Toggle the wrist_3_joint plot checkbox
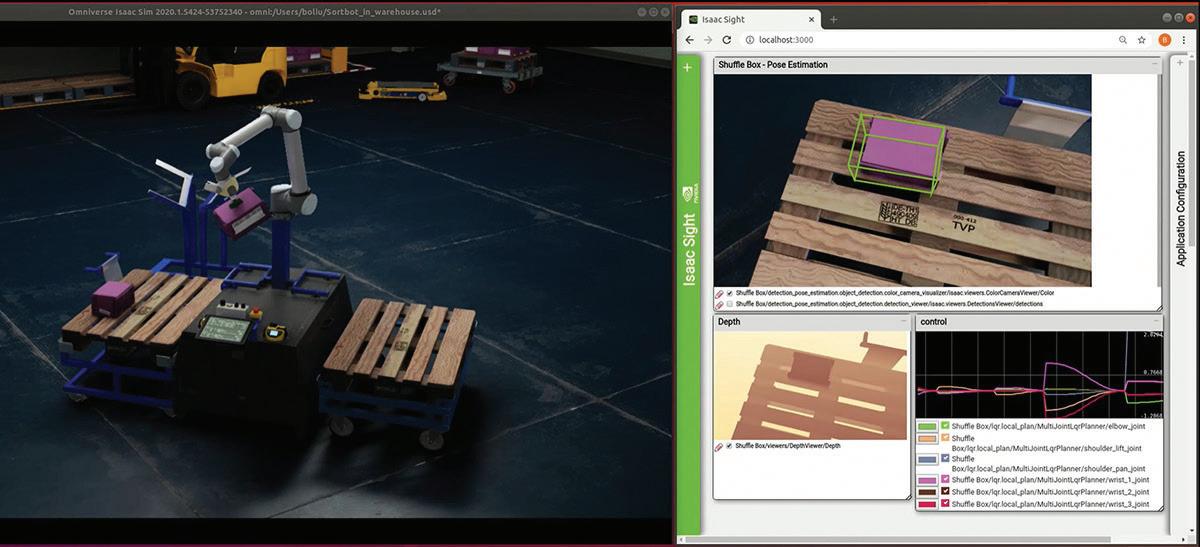 pos(945,504)
